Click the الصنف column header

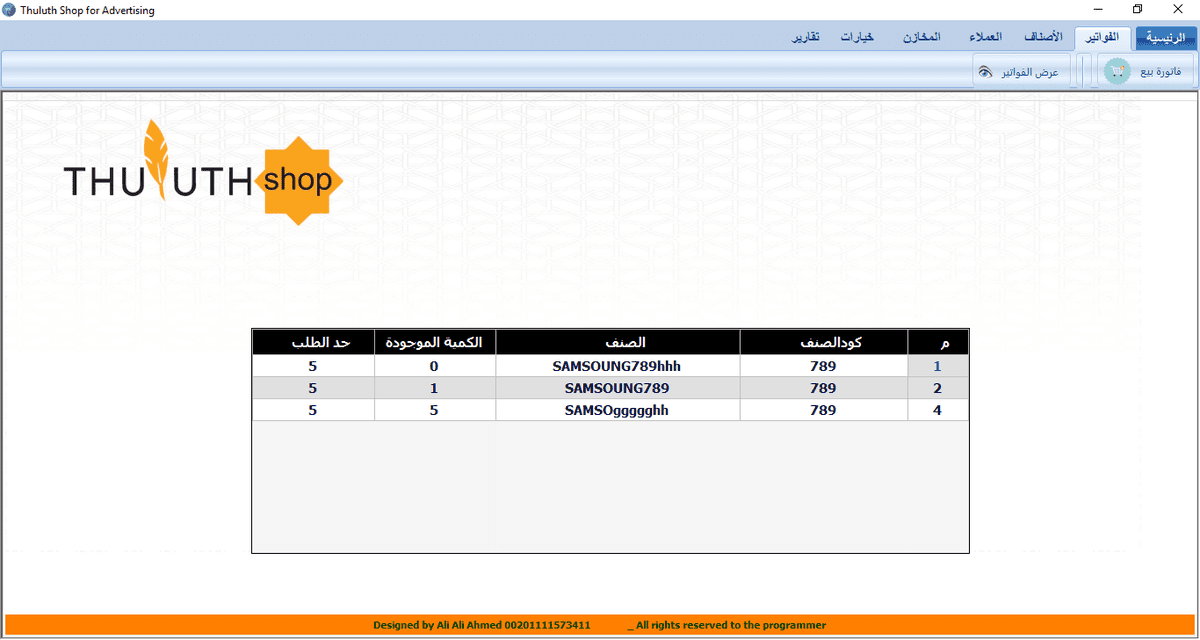click(x=617, y=343)
